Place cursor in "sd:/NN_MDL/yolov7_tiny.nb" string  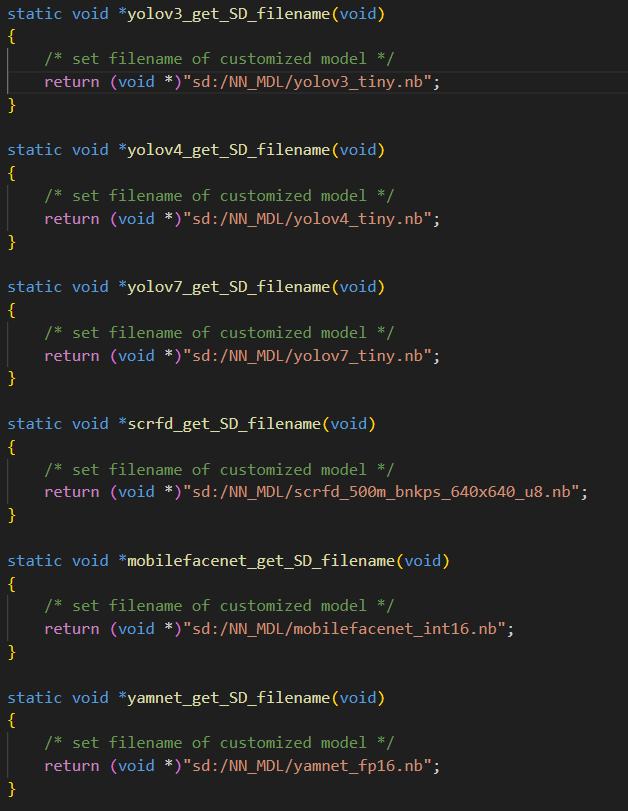(x=310, y=356)
